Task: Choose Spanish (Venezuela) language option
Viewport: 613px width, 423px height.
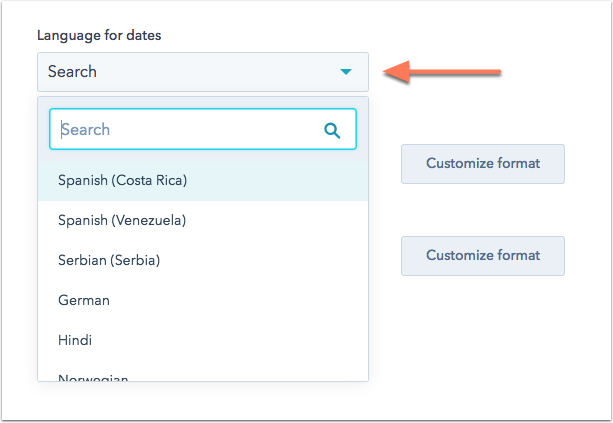Action: [122, 220]
